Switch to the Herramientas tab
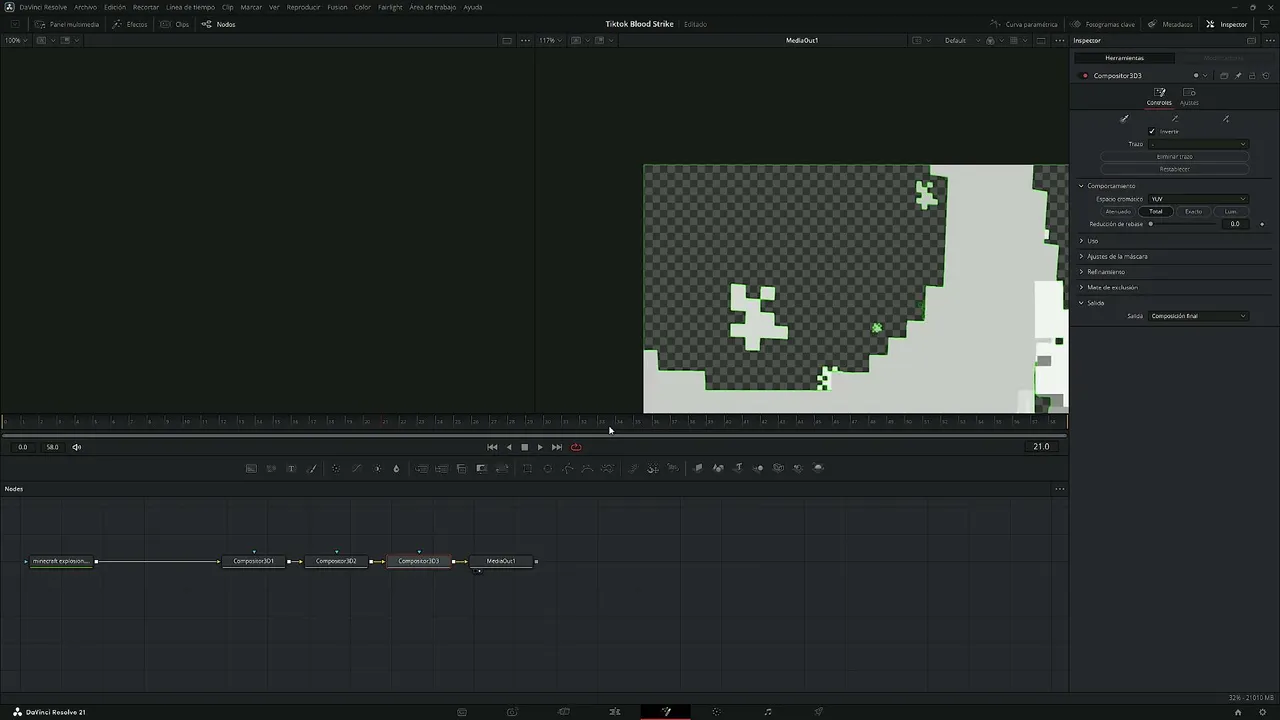The image size is (1280, 720). (x=1124, y=58)
